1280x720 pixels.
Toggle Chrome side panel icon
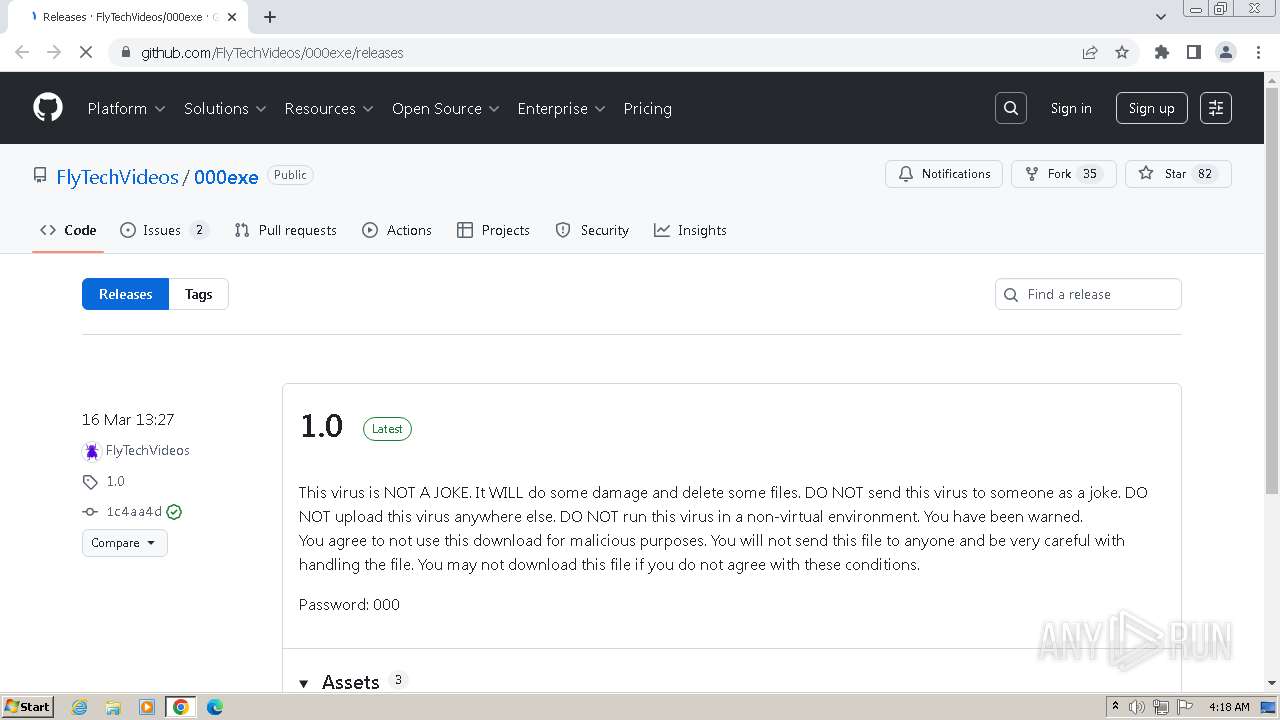click(x=1194, y=52)
